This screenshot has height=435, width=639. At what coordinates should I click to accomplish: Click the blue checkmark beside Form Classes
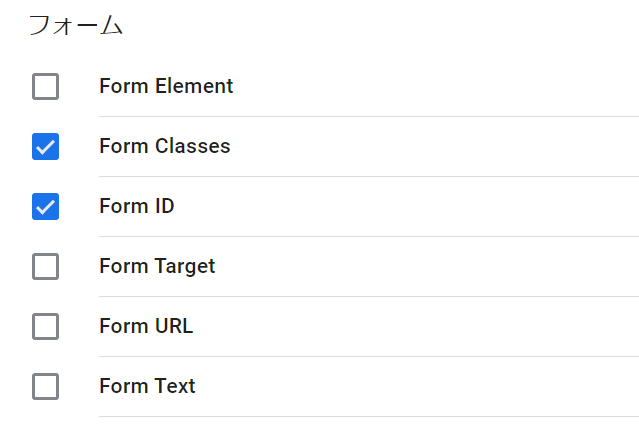click(x=45, y=147)
